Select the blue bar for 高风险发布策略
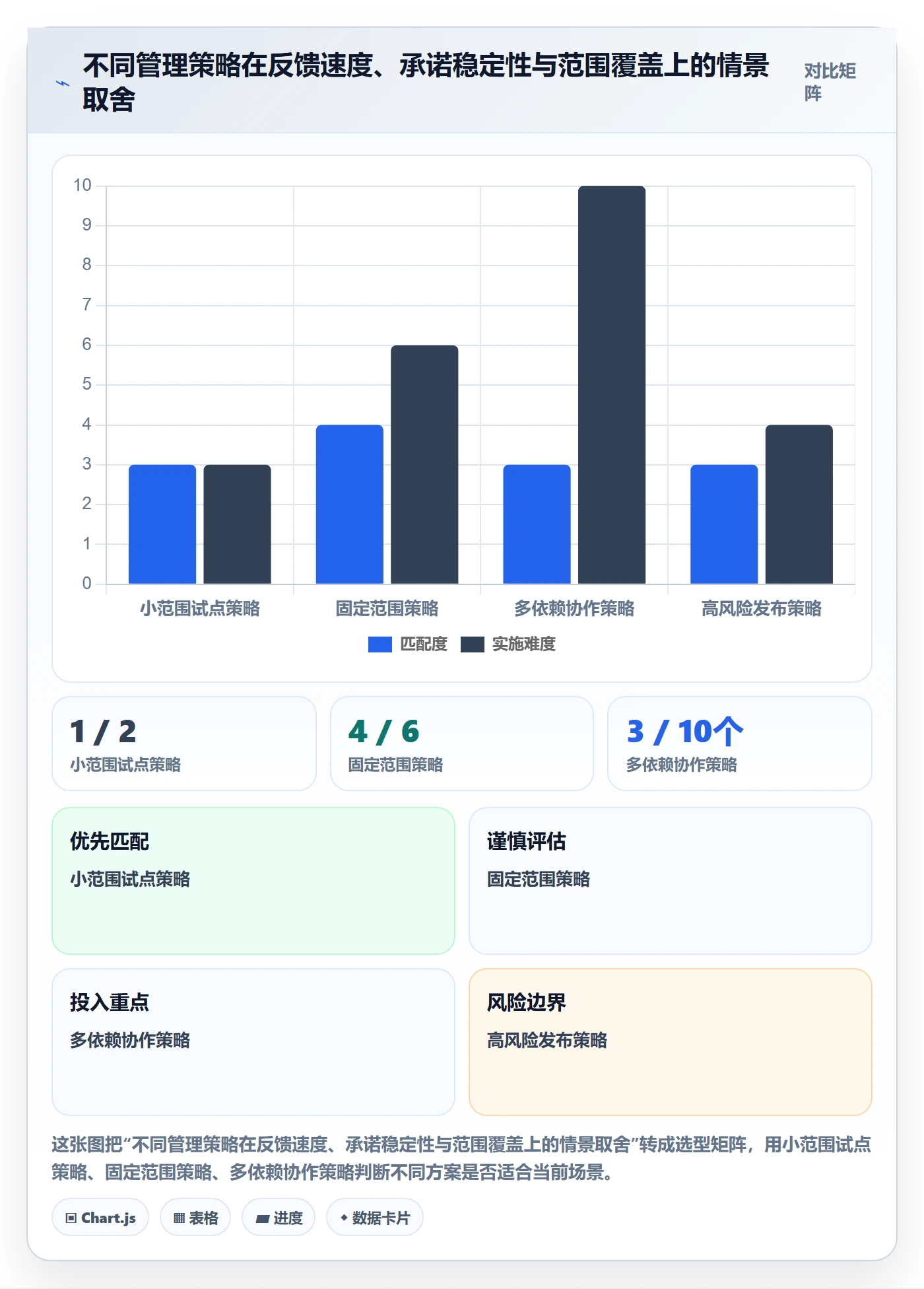This screenshot has width=924, height=1289. (724, 524)
